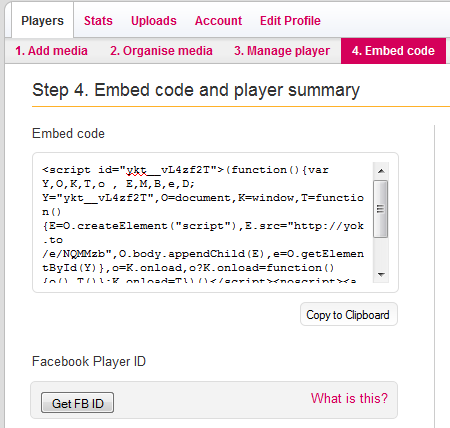This screenshot has width=450, height=428.
Task: Click the Get FB ID button
Action: 77,403
